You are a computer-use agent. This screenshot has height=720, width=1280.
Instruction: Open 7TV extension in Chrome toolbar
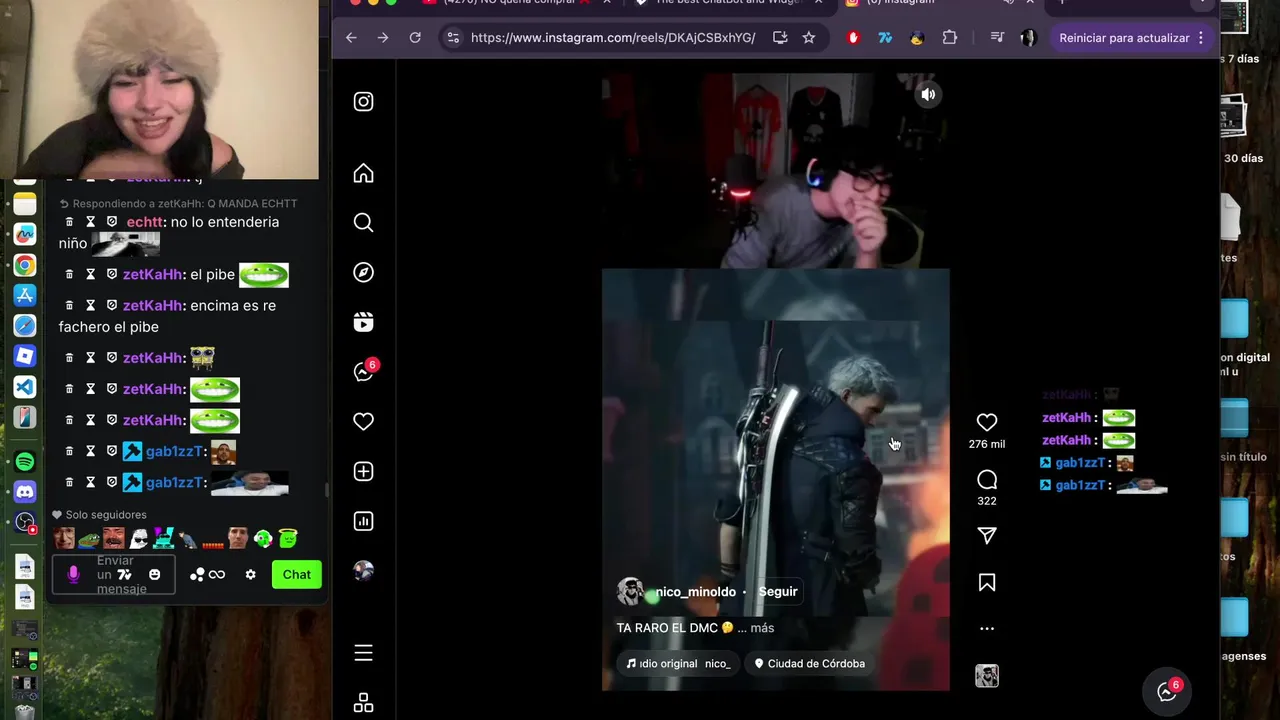click(885, 38)
